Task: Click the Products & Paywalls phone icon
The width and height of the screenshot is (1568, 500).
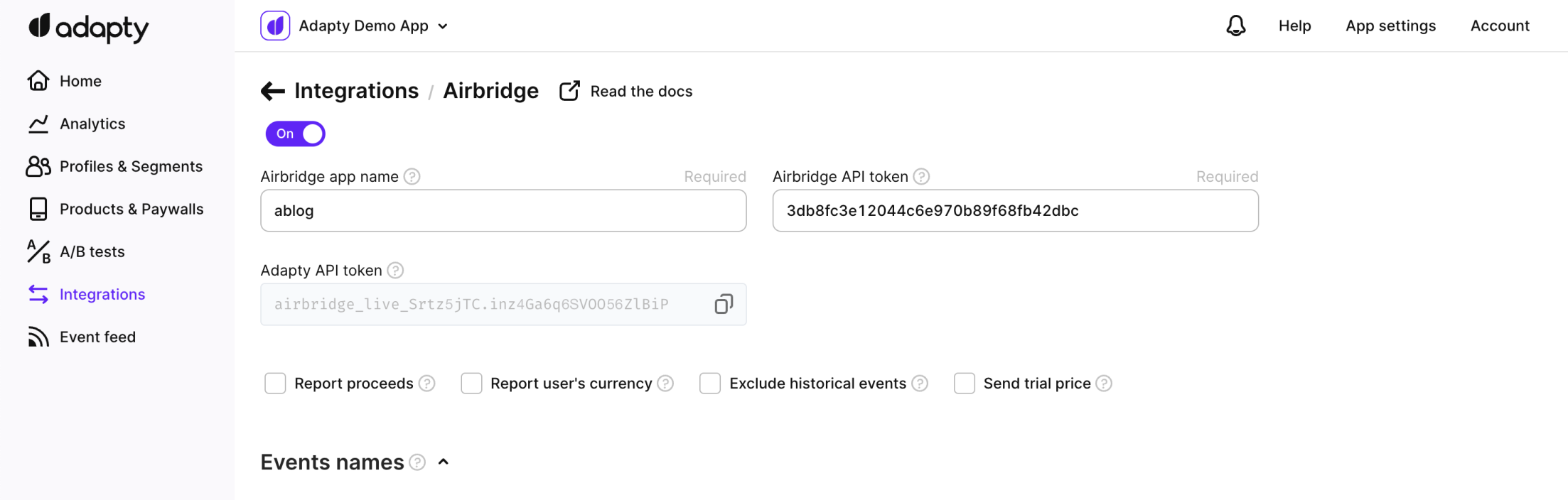Action: click(x=38, y=209)
